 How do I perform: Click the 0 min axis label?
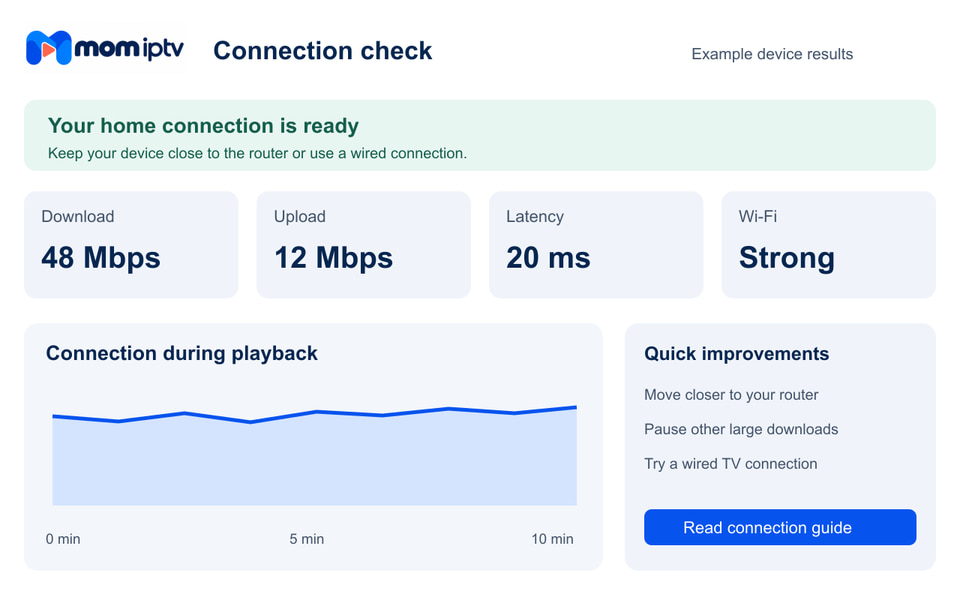click(63, 539)
